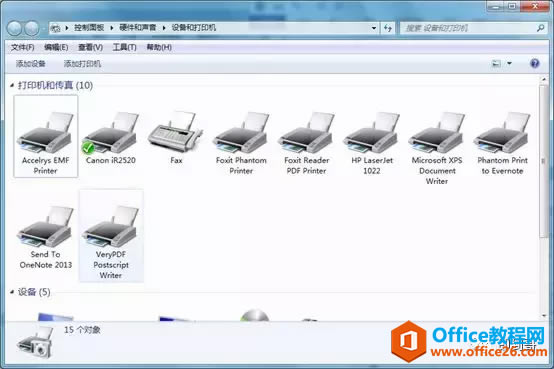Go forward with the Forward arrow button
Viewport: 554px width, 369px height.
pos(31,28)
